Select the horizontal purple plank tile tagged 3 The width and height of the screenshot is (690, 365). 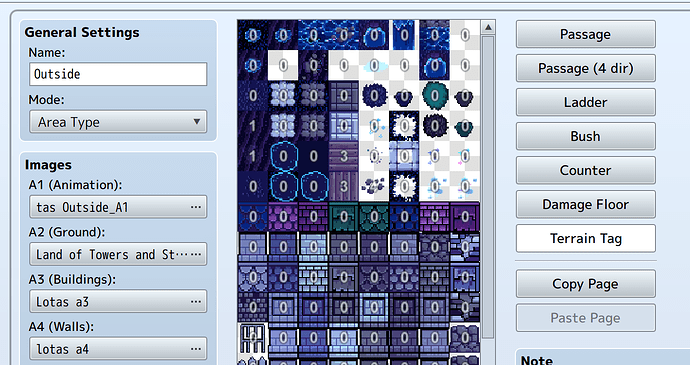pos(344,156)
